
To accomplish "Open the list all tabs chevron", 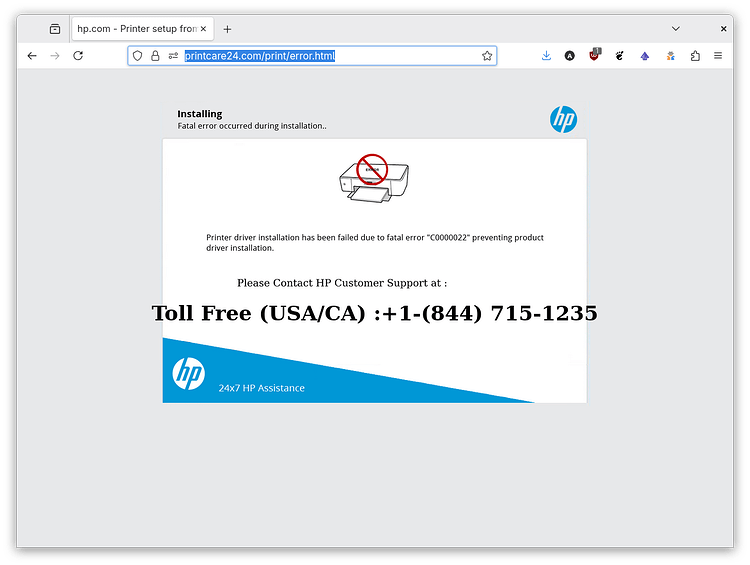I will tap(675, 29).
